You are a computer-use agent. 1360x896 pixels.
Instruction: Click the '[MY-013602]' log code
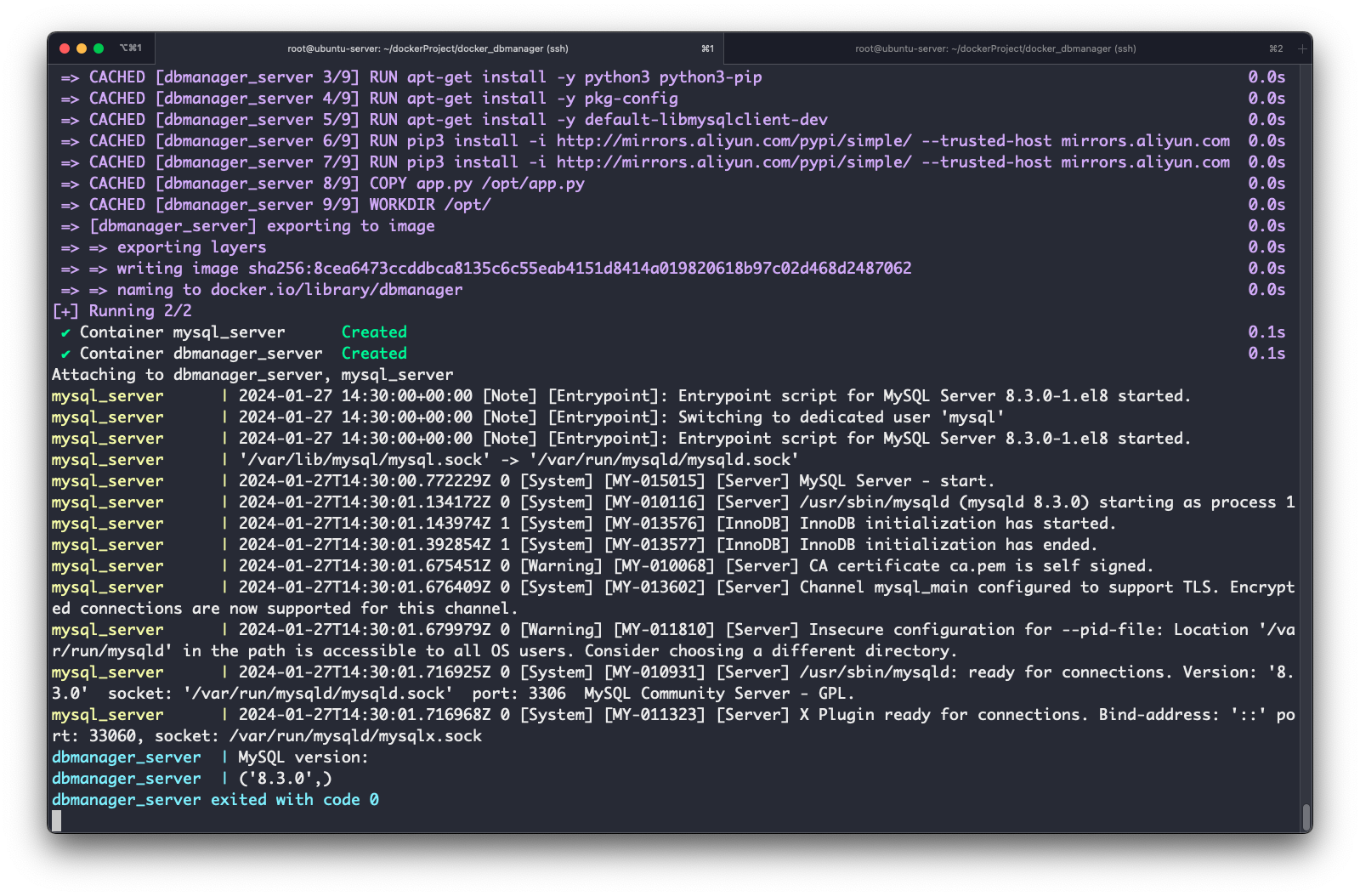[x=654, y=587]
